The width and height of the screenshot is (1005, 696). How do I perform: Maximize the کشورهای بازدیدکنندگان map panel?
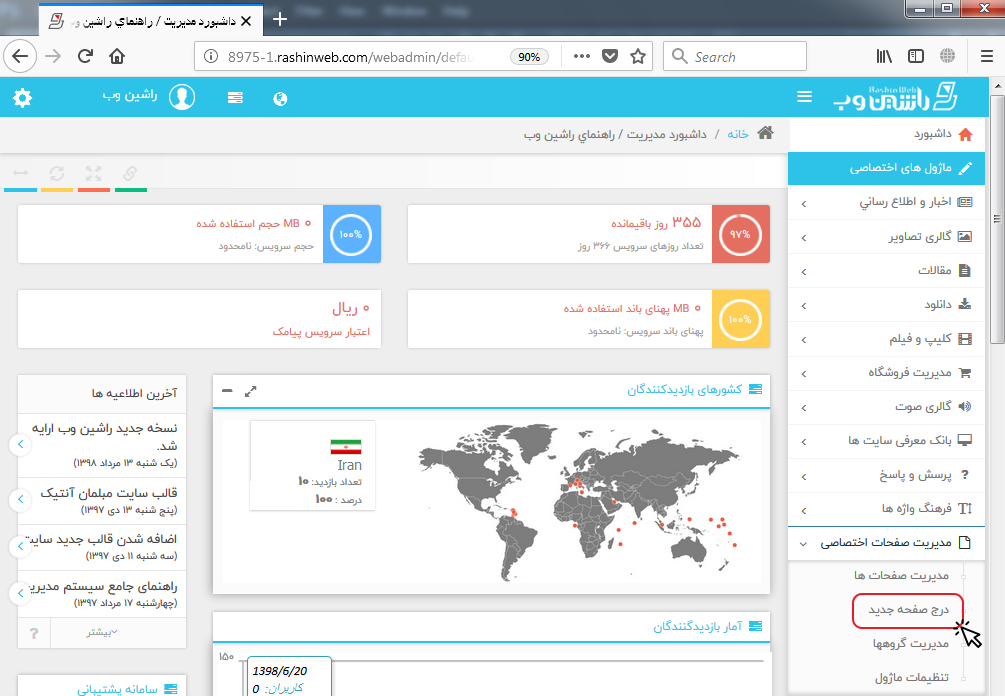251,390
